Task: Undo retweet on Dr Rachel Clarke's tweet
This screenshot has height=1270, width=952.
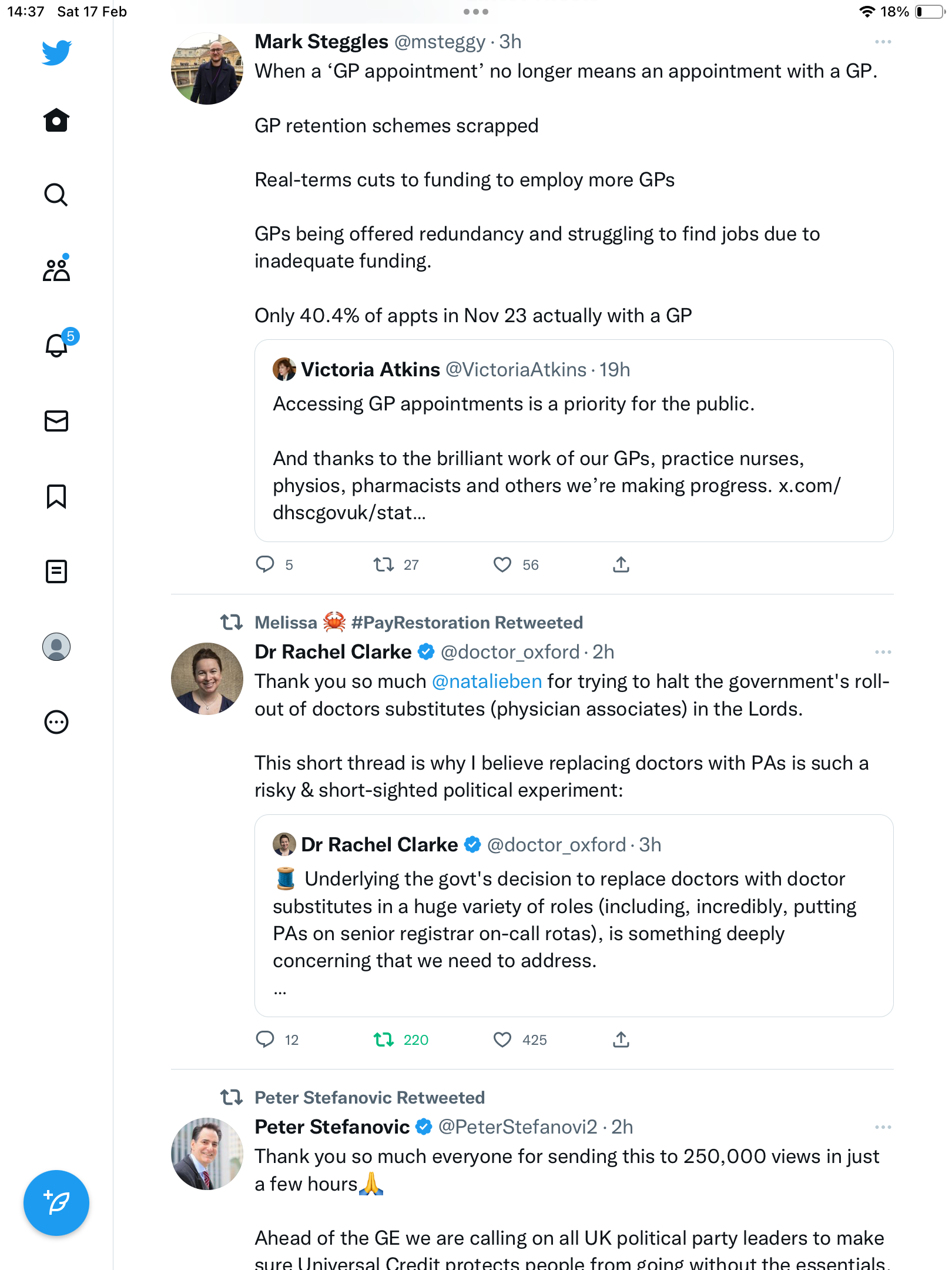Action: [x=384, y=1040]
